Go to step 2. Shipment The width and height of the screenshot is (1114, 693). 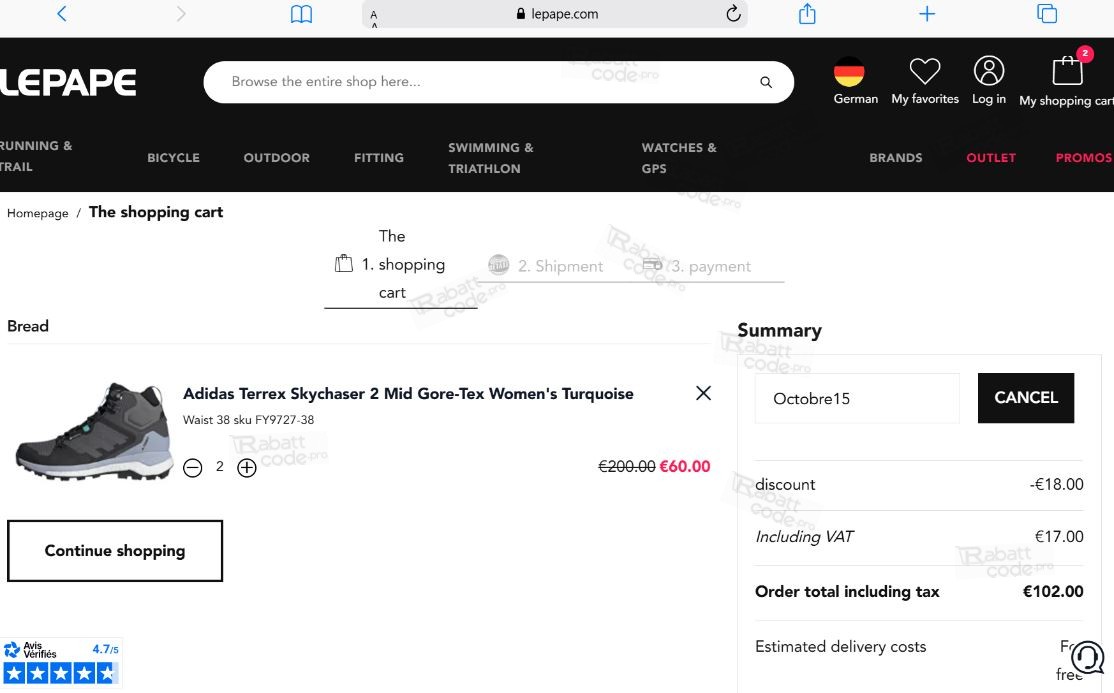(x=546, y=266)
